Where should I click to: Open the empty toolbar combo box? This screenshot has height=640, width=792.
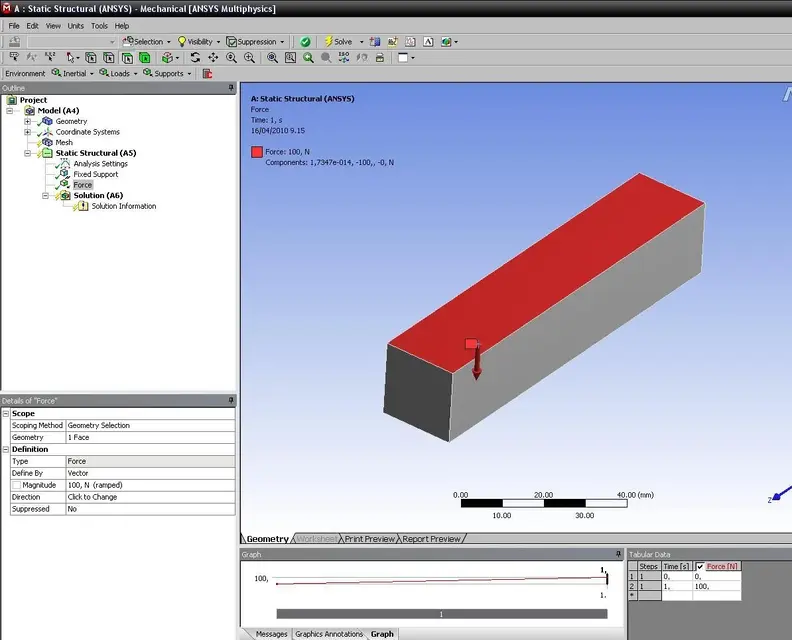pos(72,42)
